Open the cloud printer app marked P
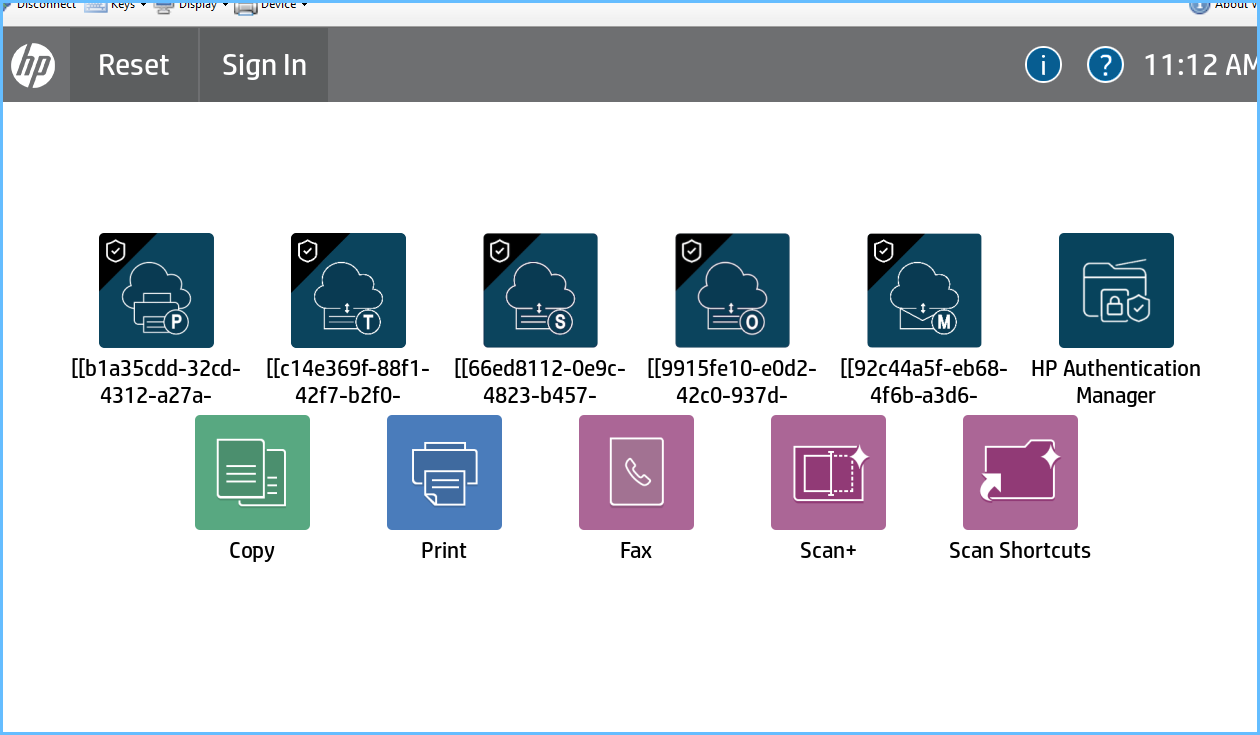 [156, 290]
